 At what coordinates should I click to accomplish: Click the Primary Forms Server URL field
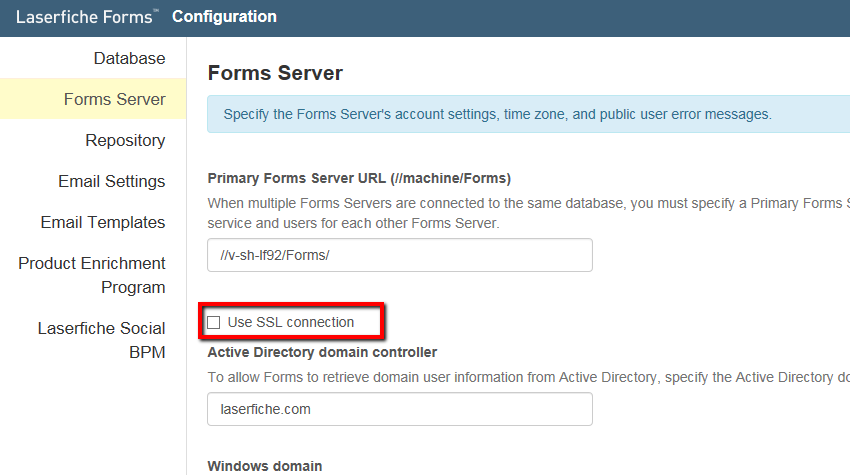click(400, 255)
